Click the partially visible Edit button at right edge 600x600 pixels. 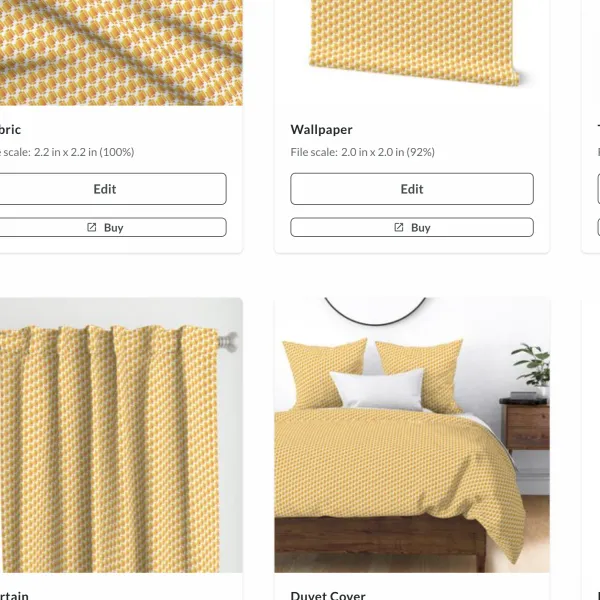click(x=598, y=189)
